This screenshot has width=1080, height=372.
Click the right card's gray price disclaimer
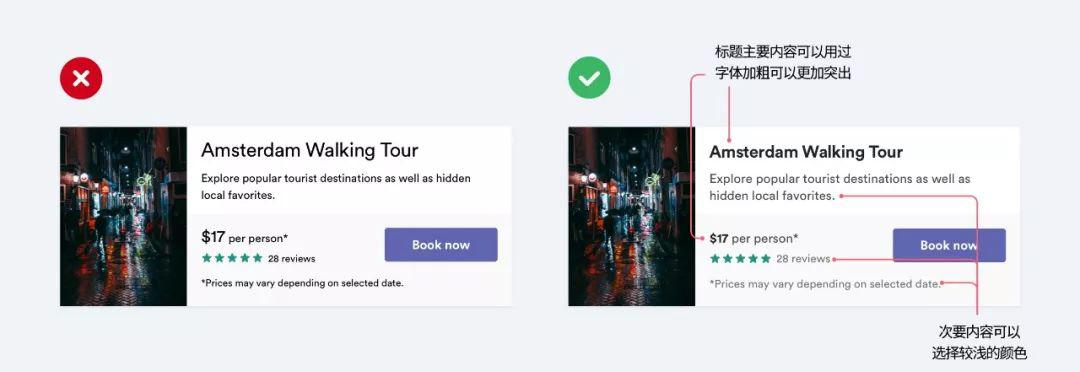pyautogui.click(x=824, y=284)
